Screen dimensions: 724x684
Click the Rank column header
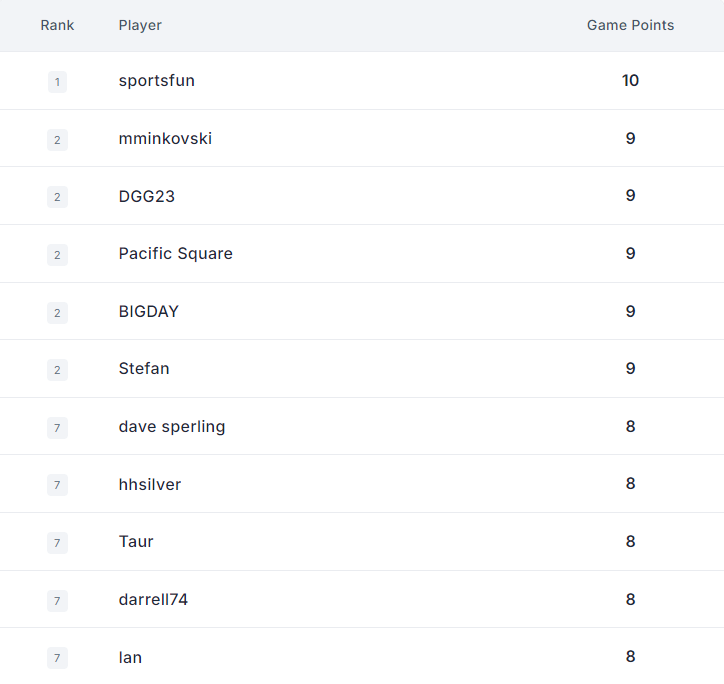[57, 25]
